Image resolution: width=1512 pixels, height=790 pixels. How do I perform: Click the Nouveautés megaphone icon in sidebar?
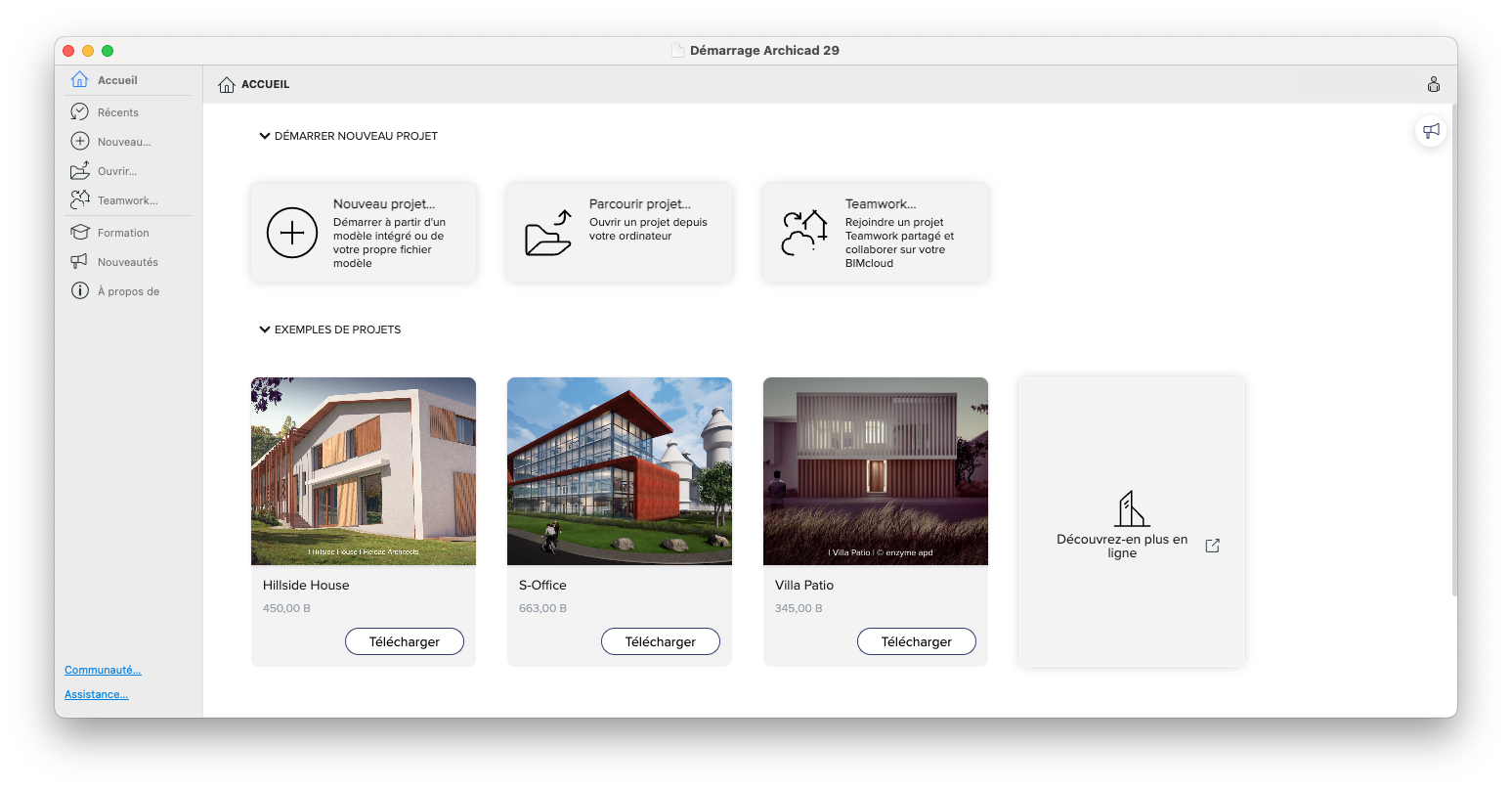[x=80, y=261]
